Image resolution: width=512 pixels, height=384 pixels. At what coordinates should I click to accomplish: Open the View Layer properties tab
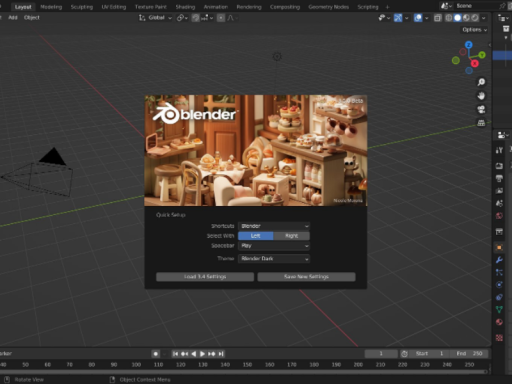point(499,191)
